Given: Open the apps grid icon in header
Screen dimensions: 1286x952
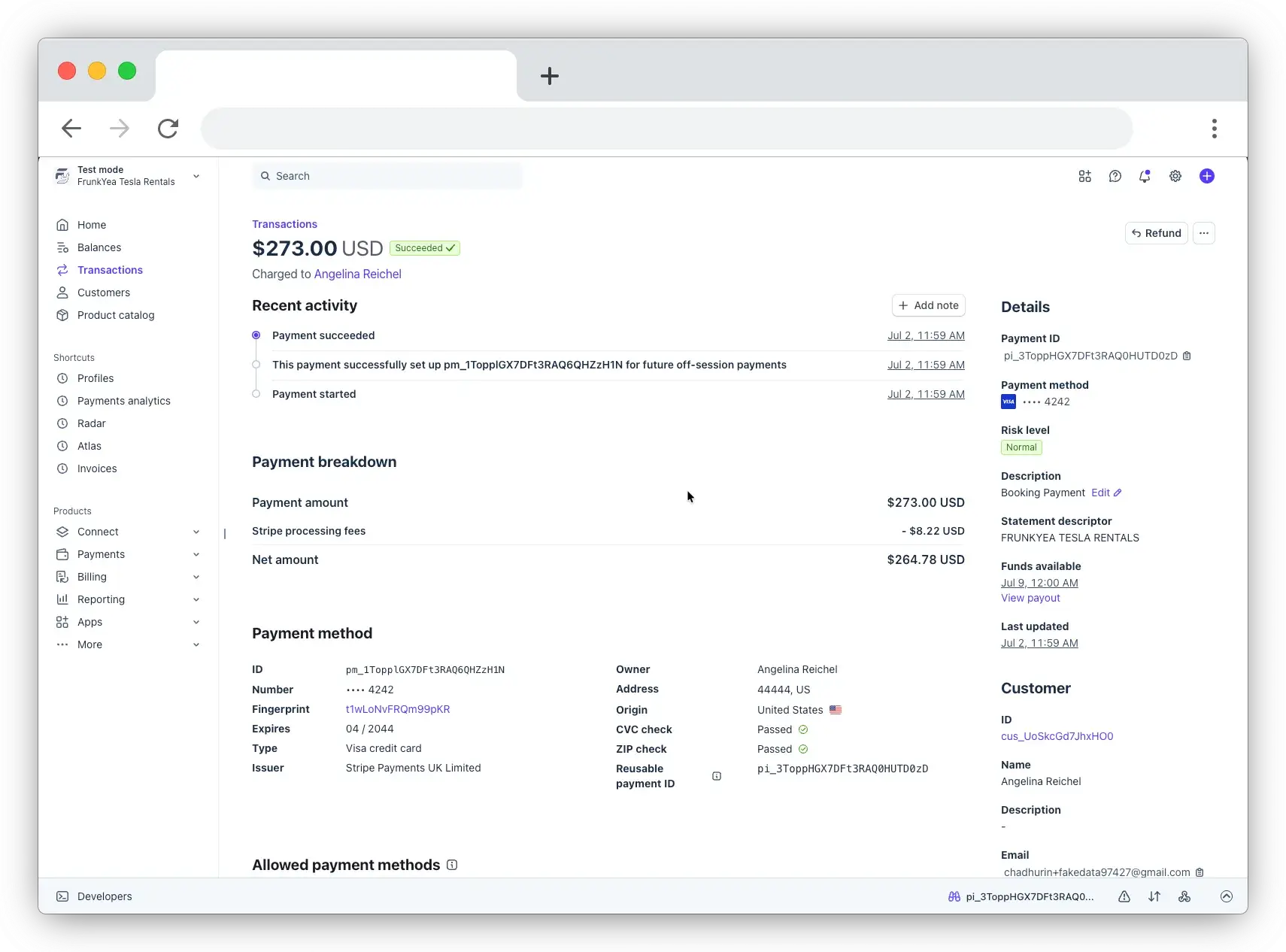Looking at the screenshot, I should 1084,176.
